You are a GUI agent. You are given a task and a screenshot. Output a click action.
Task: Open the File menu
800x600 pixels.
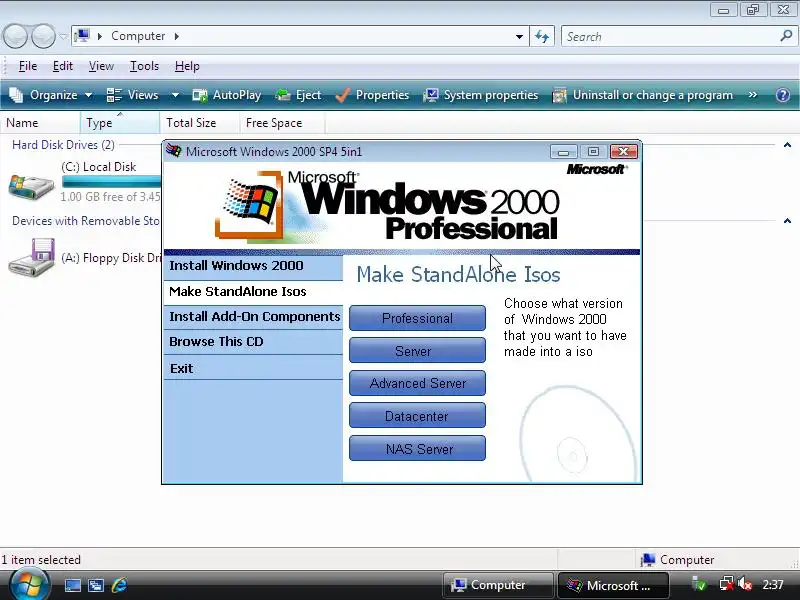pyautogui.click(x=28, y=66)
